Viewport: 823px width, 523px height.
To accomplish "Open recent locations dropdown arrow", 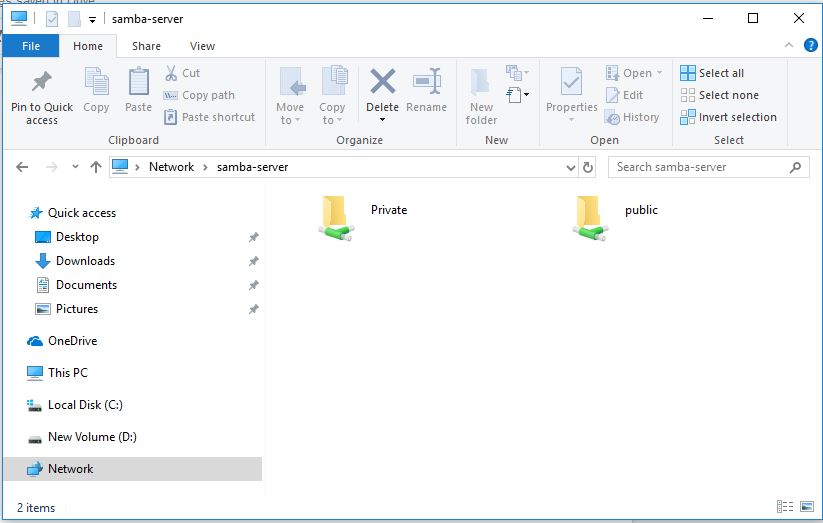I will (75, 166).
